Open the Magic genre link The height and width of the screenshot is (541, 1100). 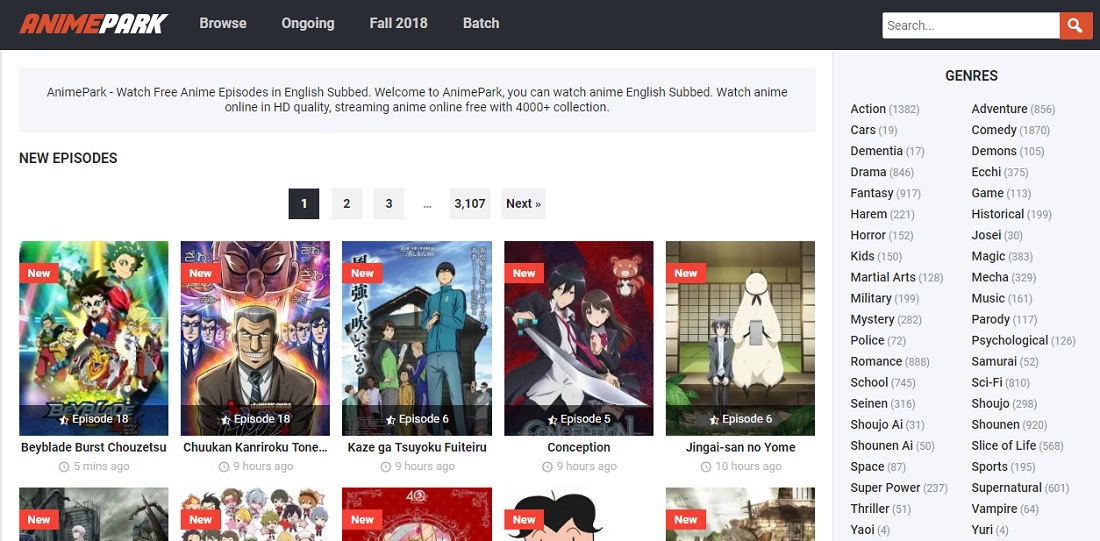(x=988, y=256)
